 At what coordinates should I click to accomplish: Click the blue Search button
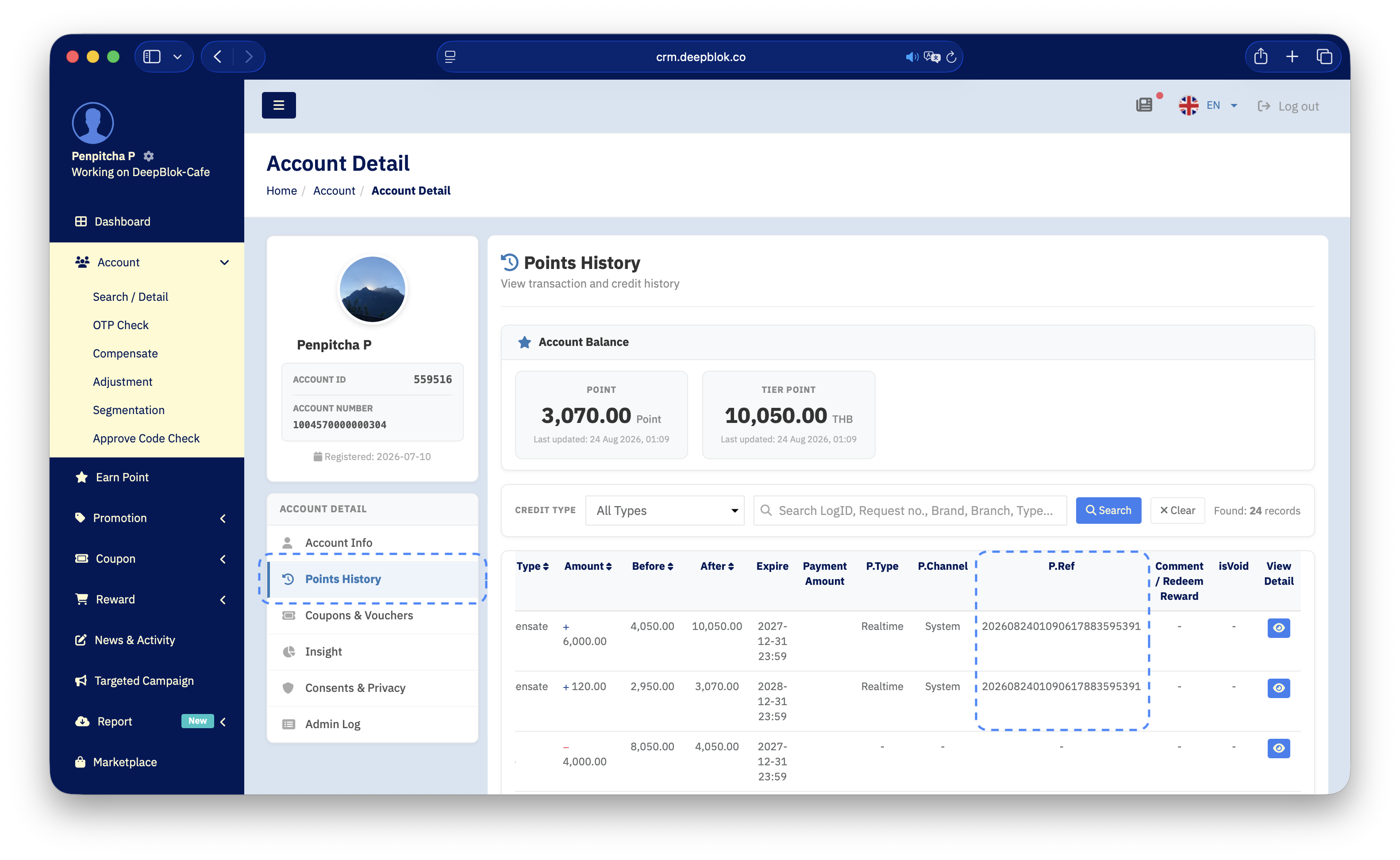tap(1108, 510)
